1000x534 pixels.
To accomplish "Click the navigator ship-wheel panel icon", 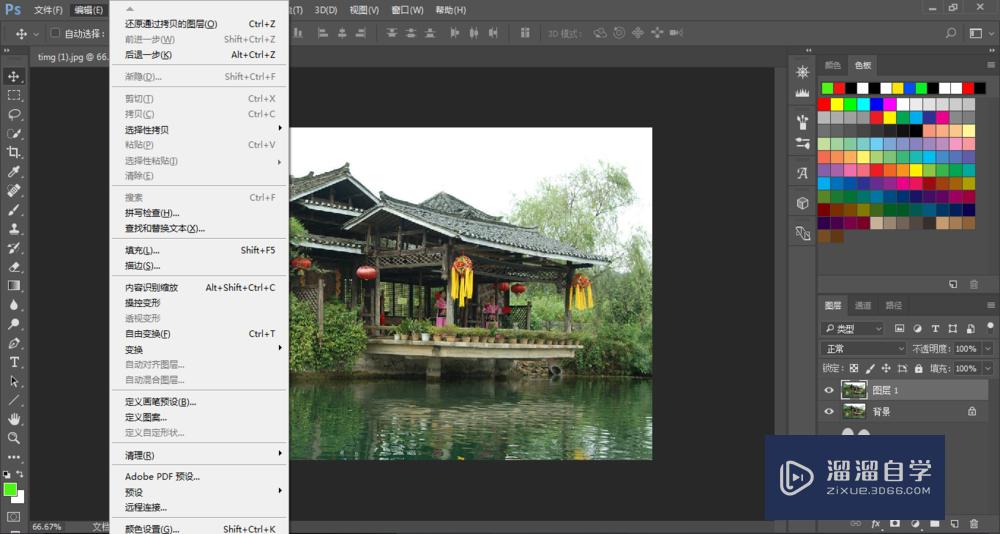I will pos(802,71).
